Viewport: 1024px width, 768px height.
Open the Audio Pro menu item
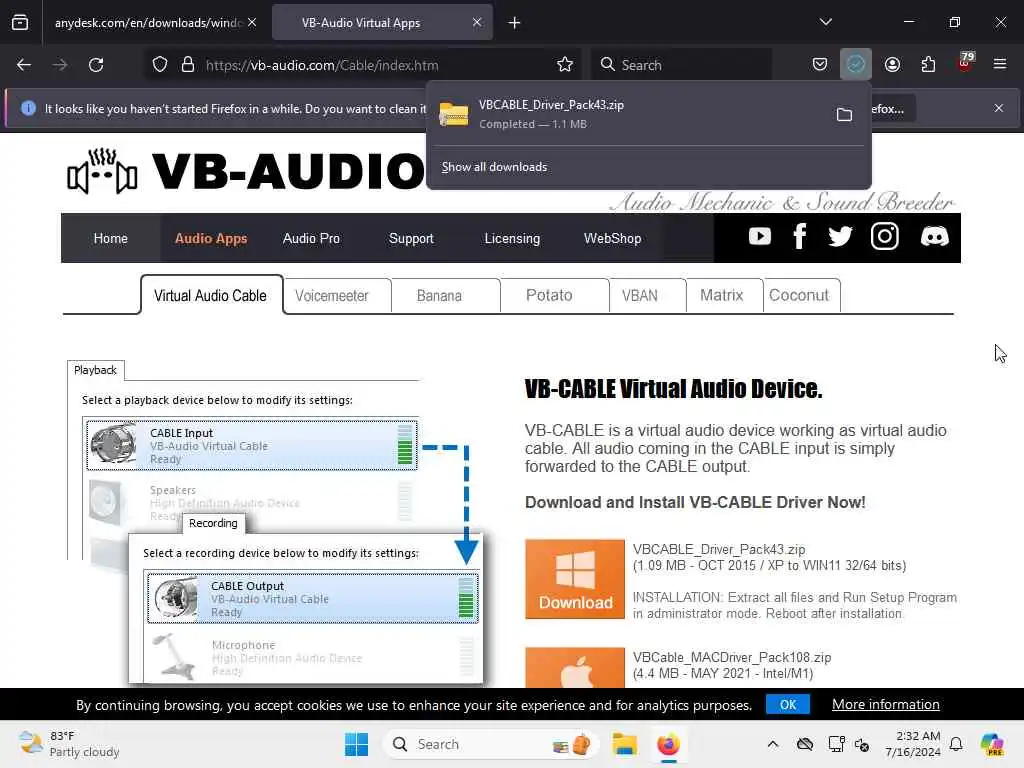311,238
